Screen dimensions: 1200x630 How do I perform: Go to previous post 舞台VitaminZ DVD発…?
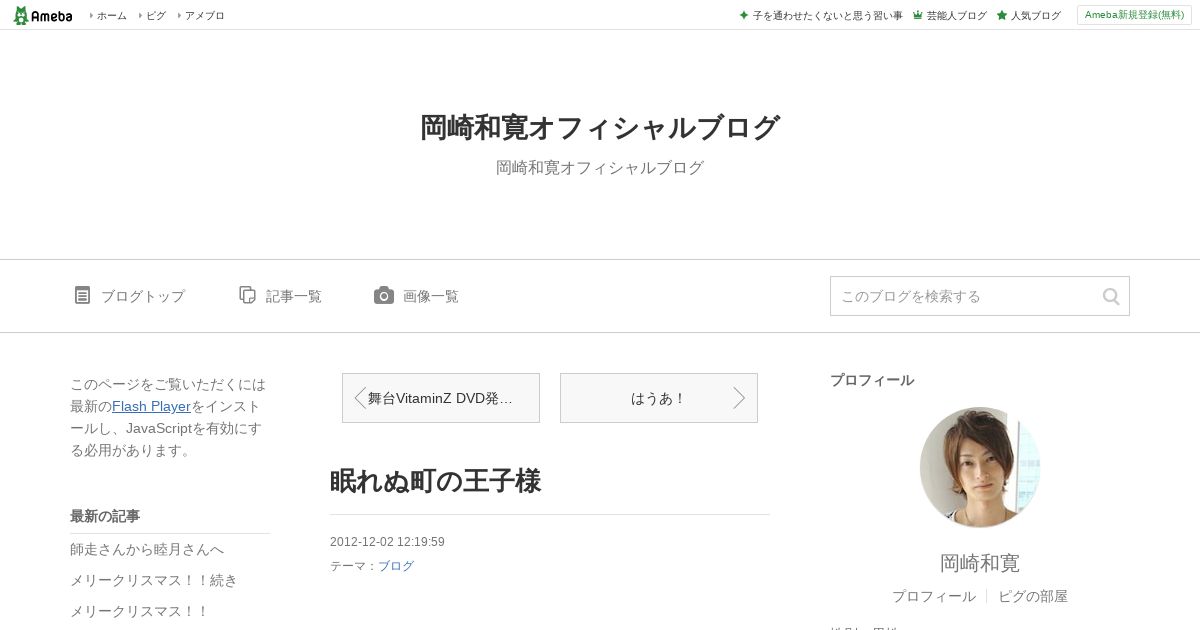pos(441,398)
